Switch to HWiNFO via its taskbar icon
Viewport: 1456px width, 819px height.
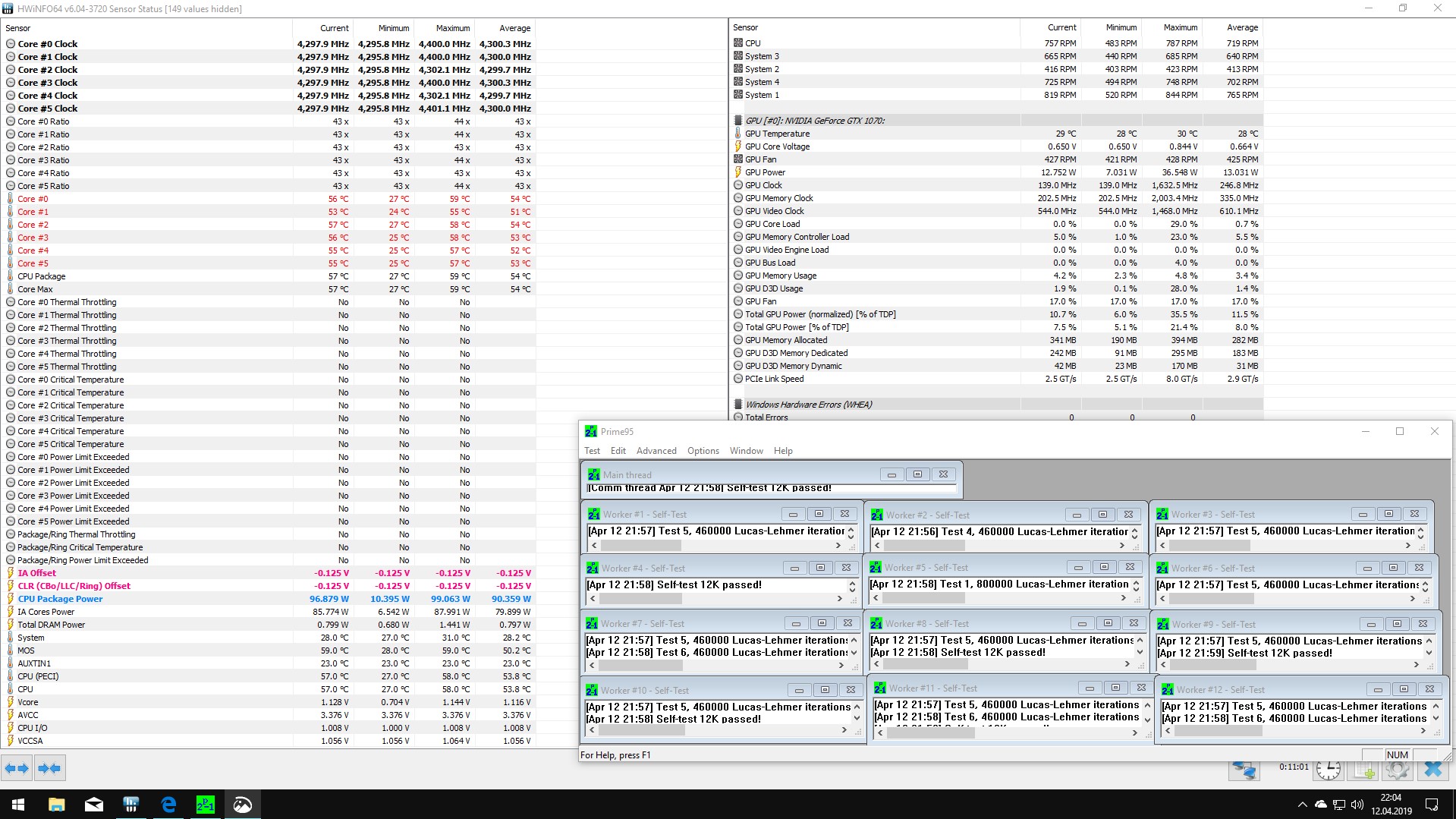pyautogui.click(x=131, y=805)
